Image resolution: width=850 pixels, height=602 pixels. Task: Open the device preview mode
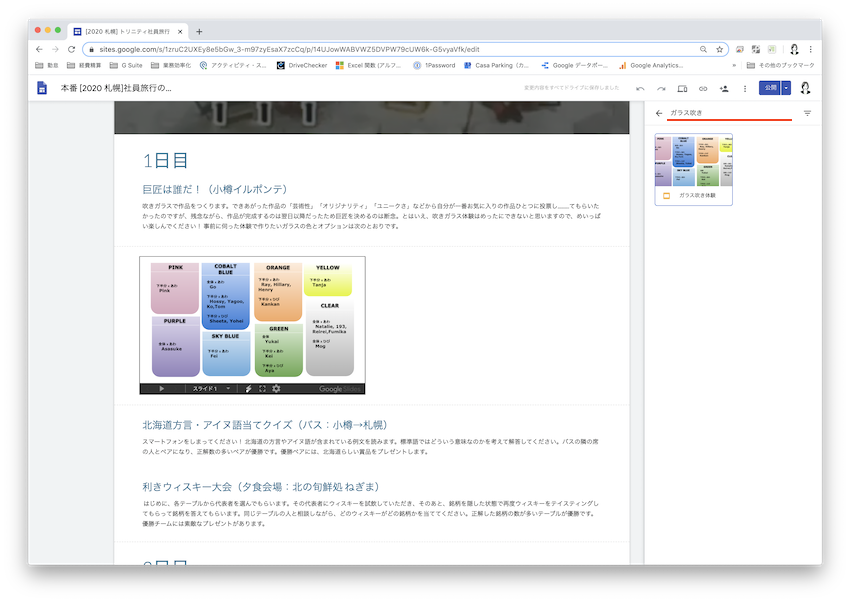click(x=682, y=88)
